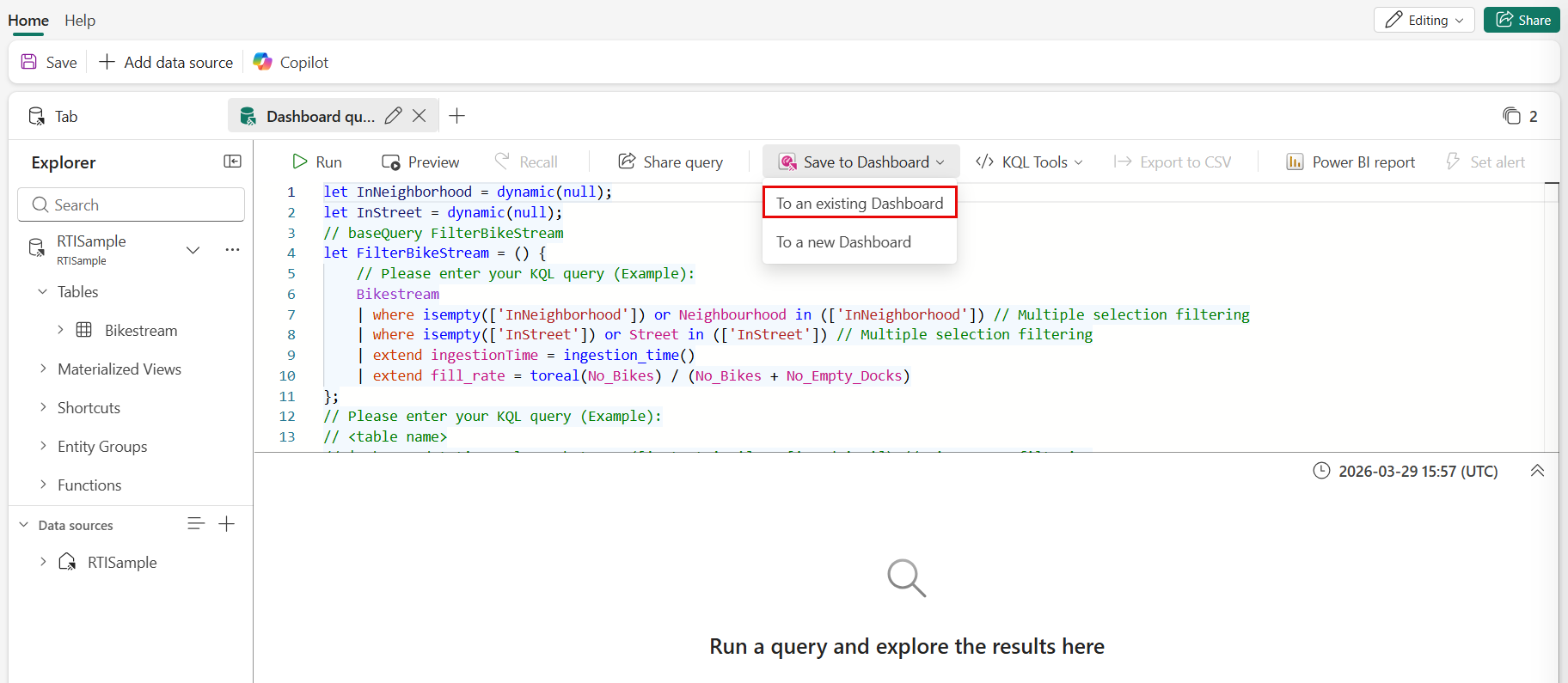Click the Set alert lightning icon
Image resolution: width=1568 pixels, height=683 pixels.
click(1453, 162)
